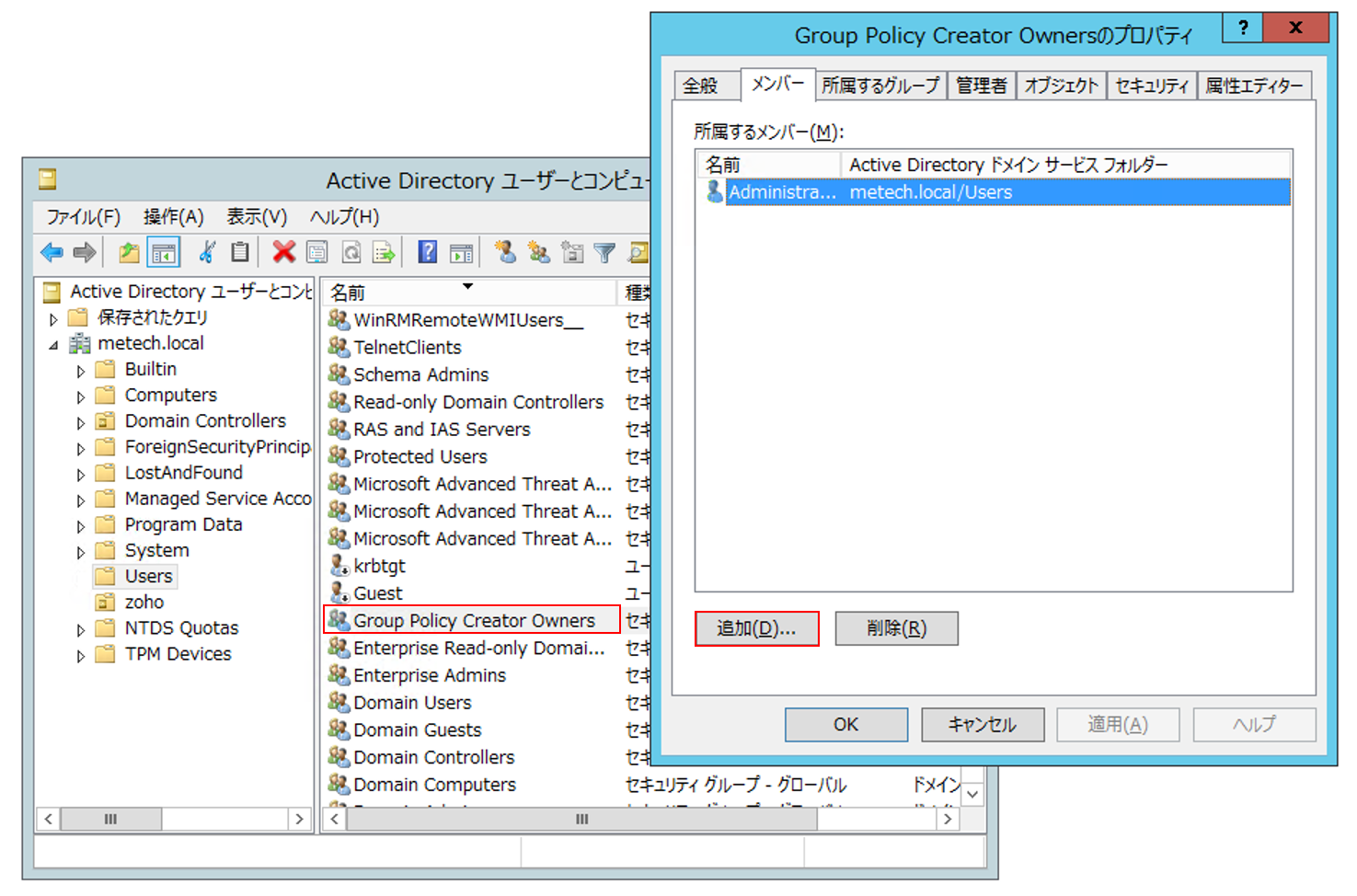Image resolution: width=1357 pixels, height=896 pixels.
Task: Click the red X Delete icon
Action: 283,252
